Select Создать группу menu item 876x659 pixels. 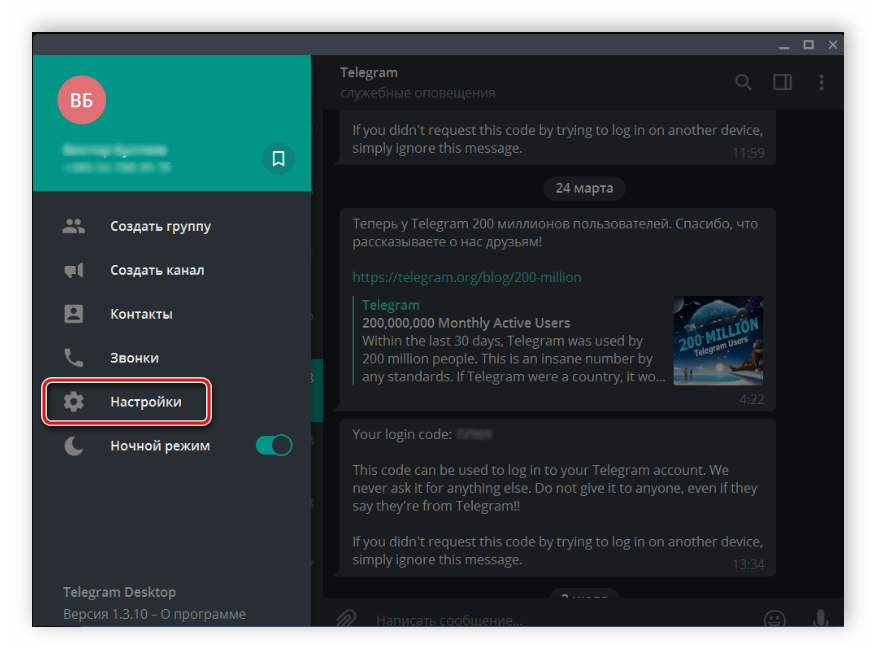pyautogui.click(x=160, y=226)
